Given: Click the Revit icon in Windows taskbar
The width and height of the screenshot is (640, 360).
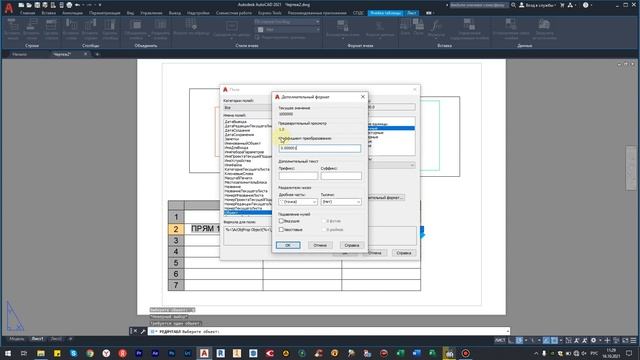Looking at the screenshot, I should pos(220,353).
